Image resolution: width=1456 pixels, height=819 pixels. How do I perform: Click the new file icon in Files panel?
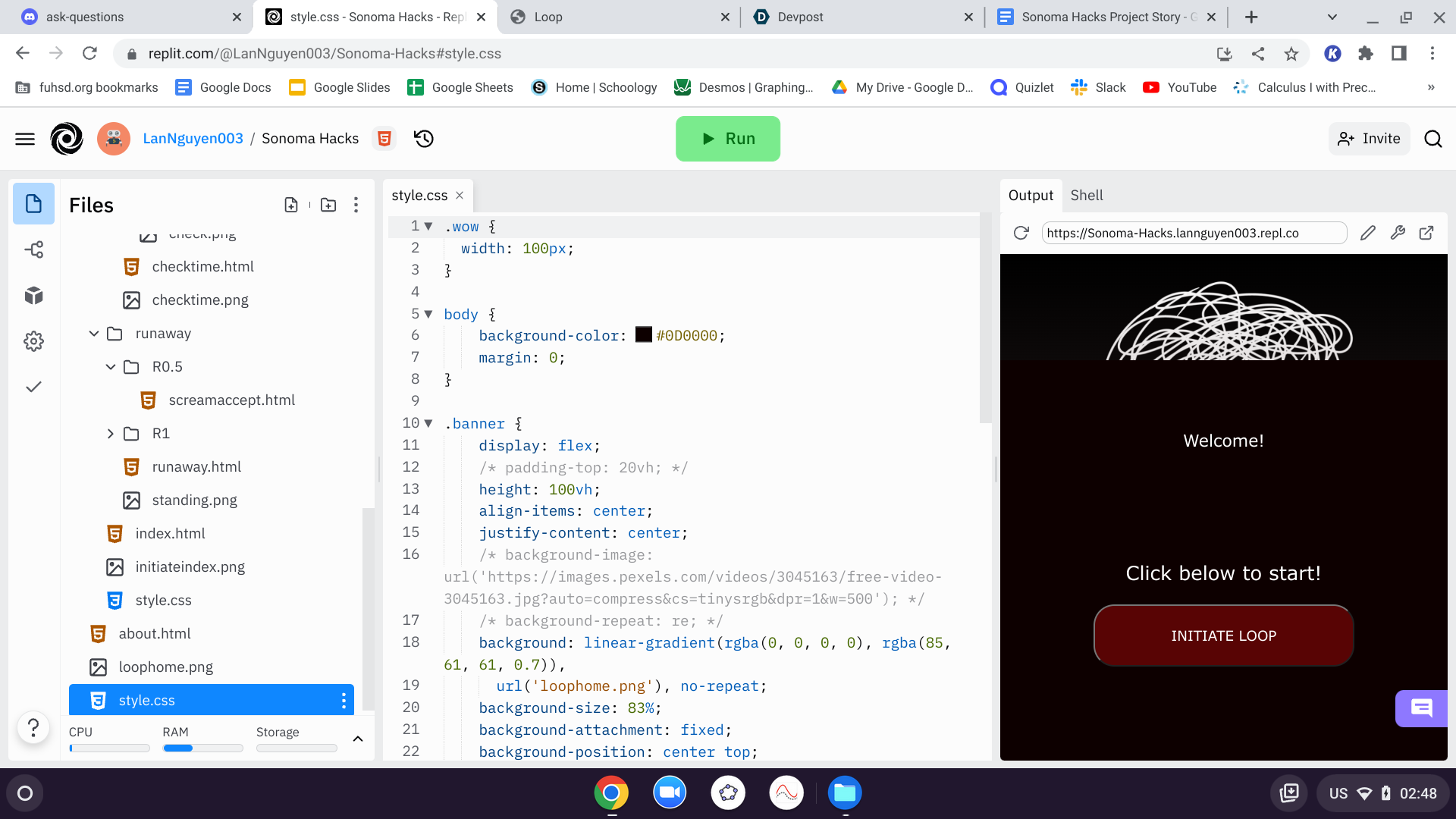tap(291, 205)
